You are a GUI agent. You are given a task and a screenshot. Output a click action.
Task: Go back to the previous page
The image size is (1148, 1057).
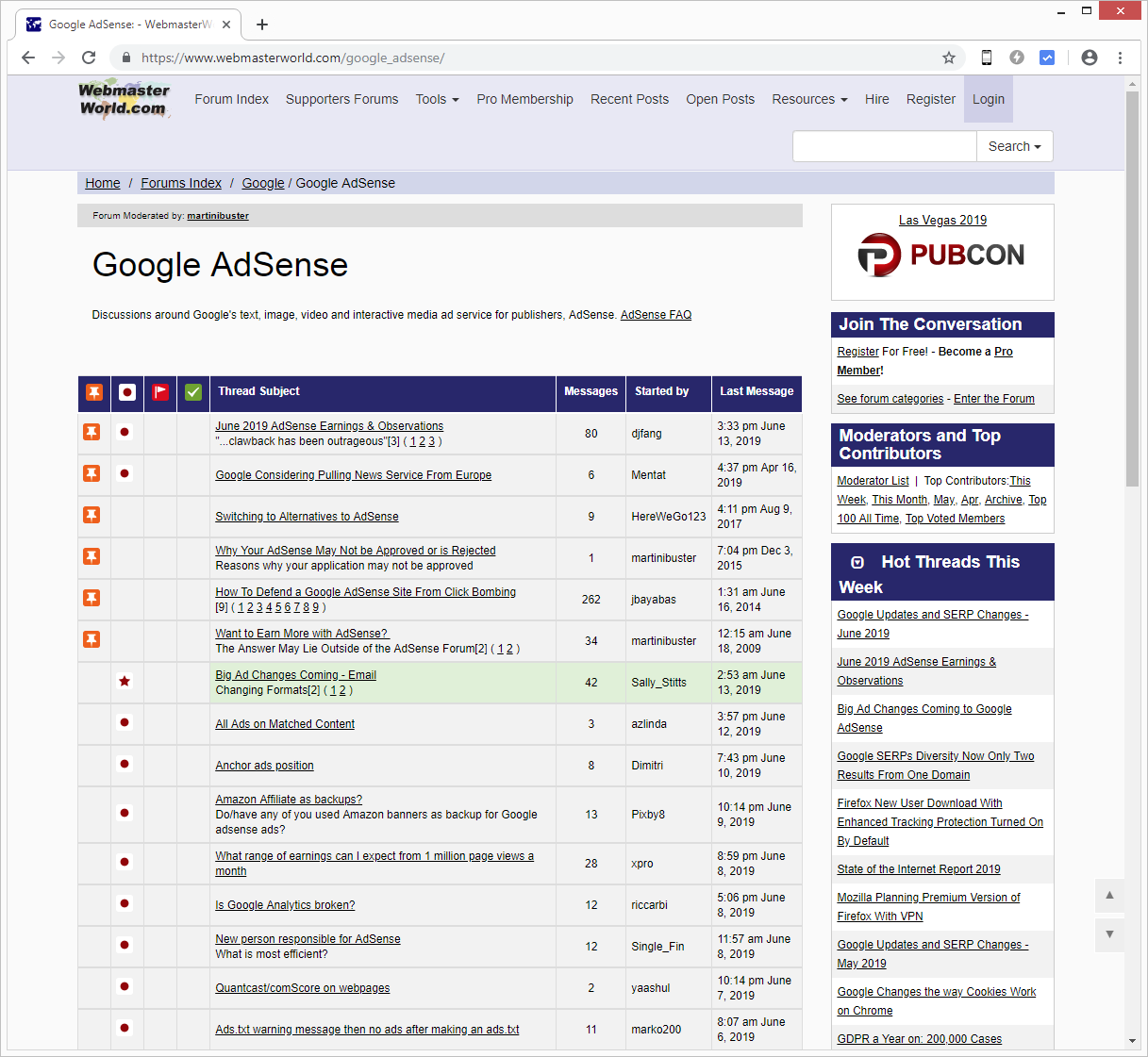28,58
